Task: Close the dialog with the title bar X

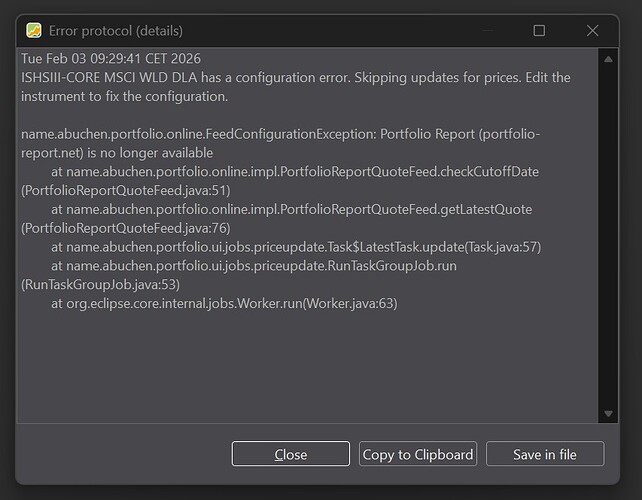Action: [592, 31]
